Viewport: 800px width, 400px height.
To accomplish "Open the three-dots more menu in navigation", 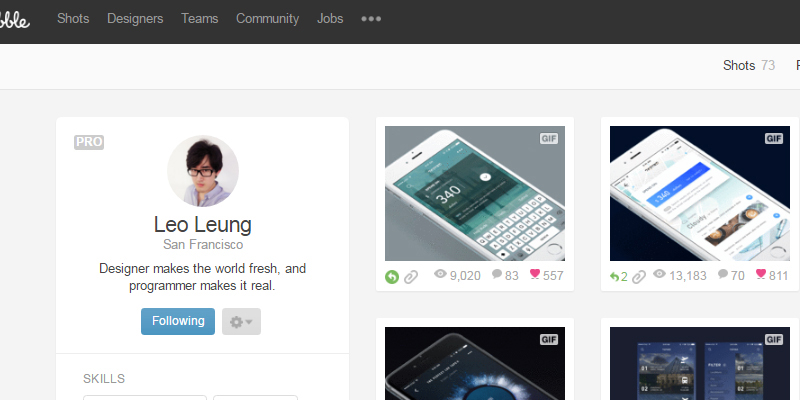I will [371, 19].
